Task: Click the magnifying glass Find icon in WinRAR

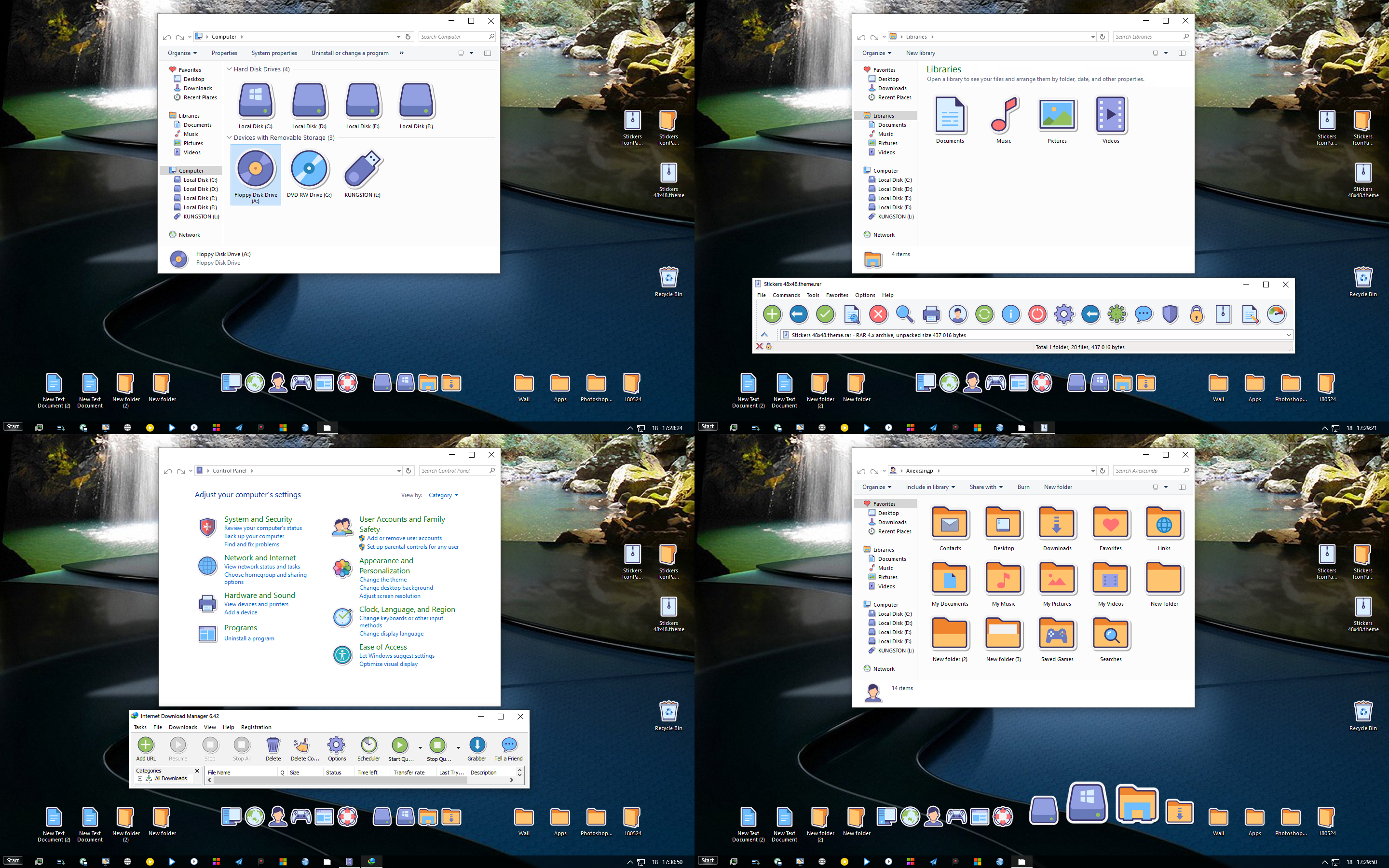Action: tap(905, 314)
